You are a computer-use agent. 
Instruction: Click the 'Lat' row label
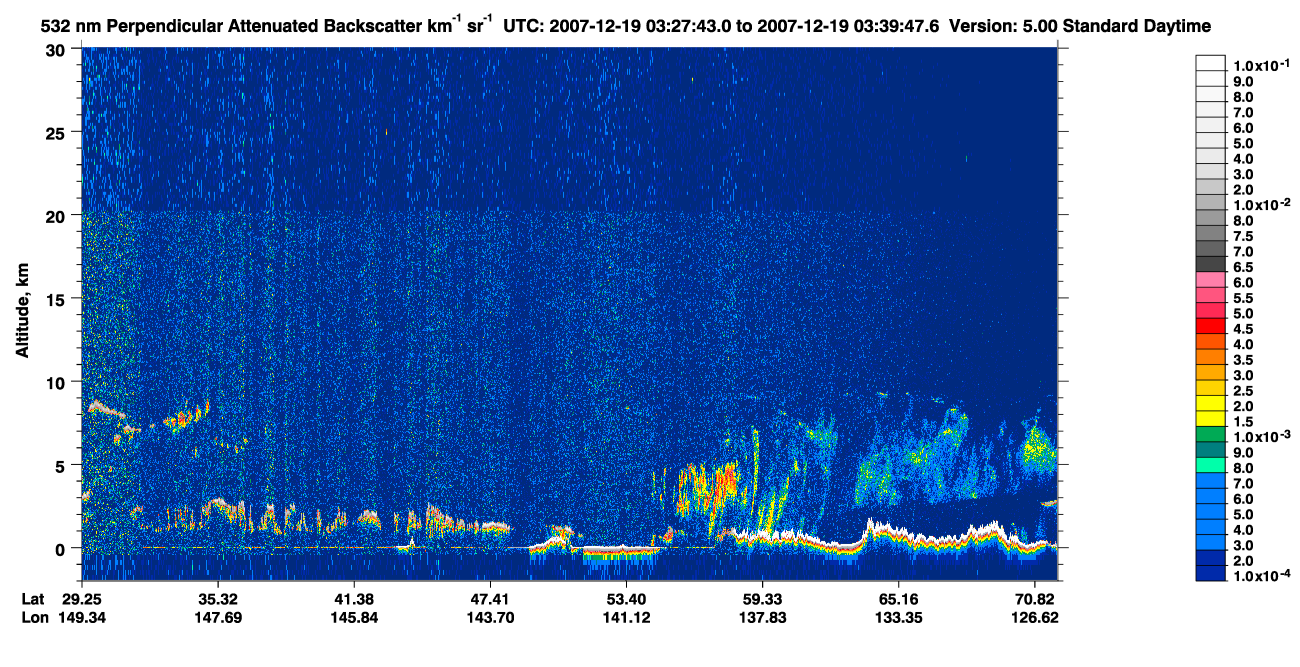[x=34, y=599]
